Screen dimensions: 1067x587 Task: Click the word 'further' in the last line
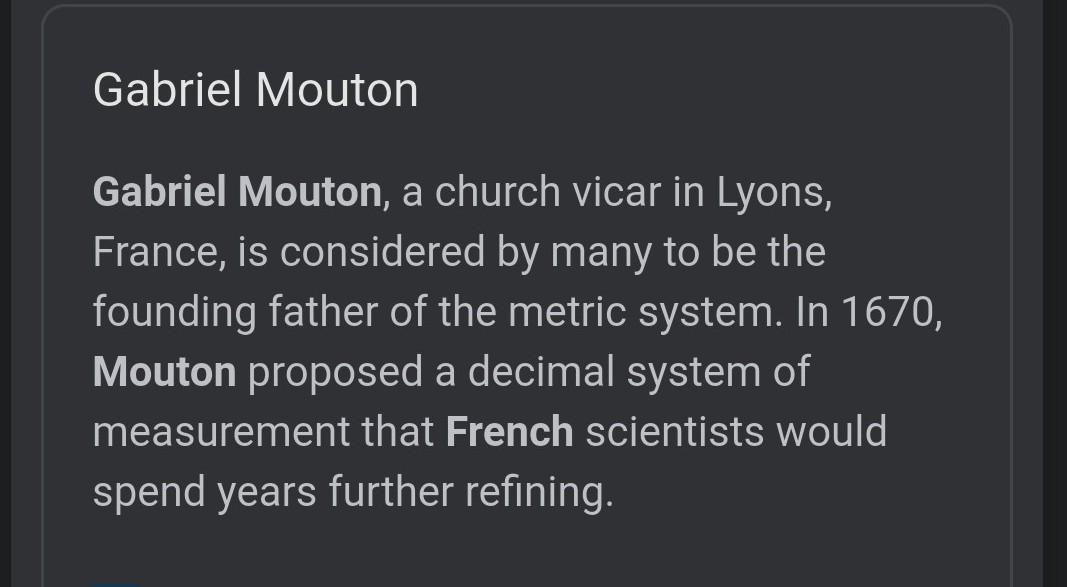391,491
